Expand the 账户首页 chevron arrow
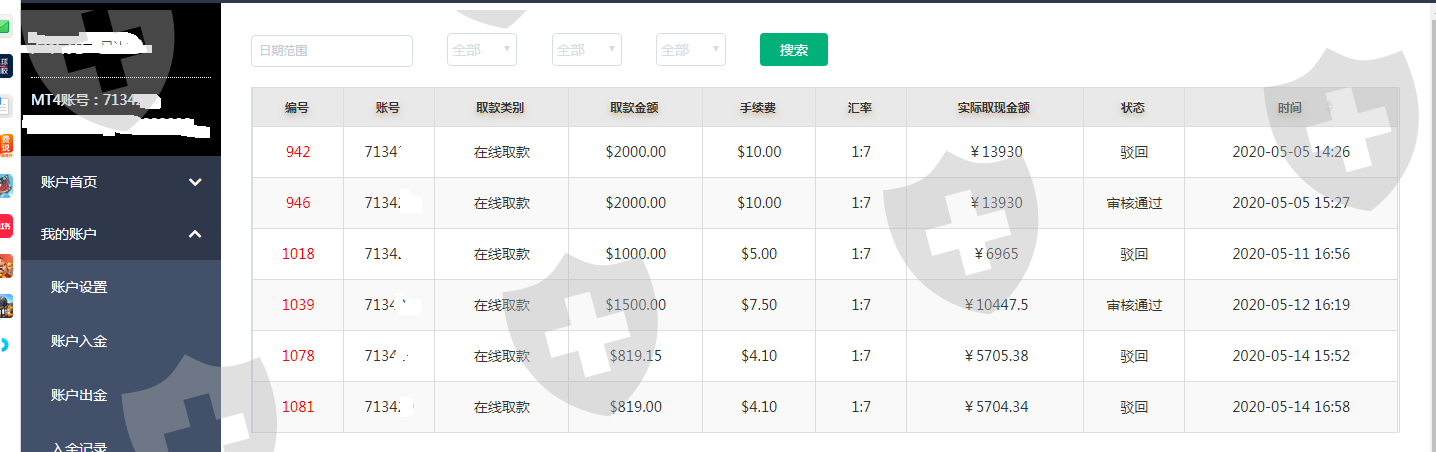The width and height of the screenshot is (1436, 452). tap(195, 182)
